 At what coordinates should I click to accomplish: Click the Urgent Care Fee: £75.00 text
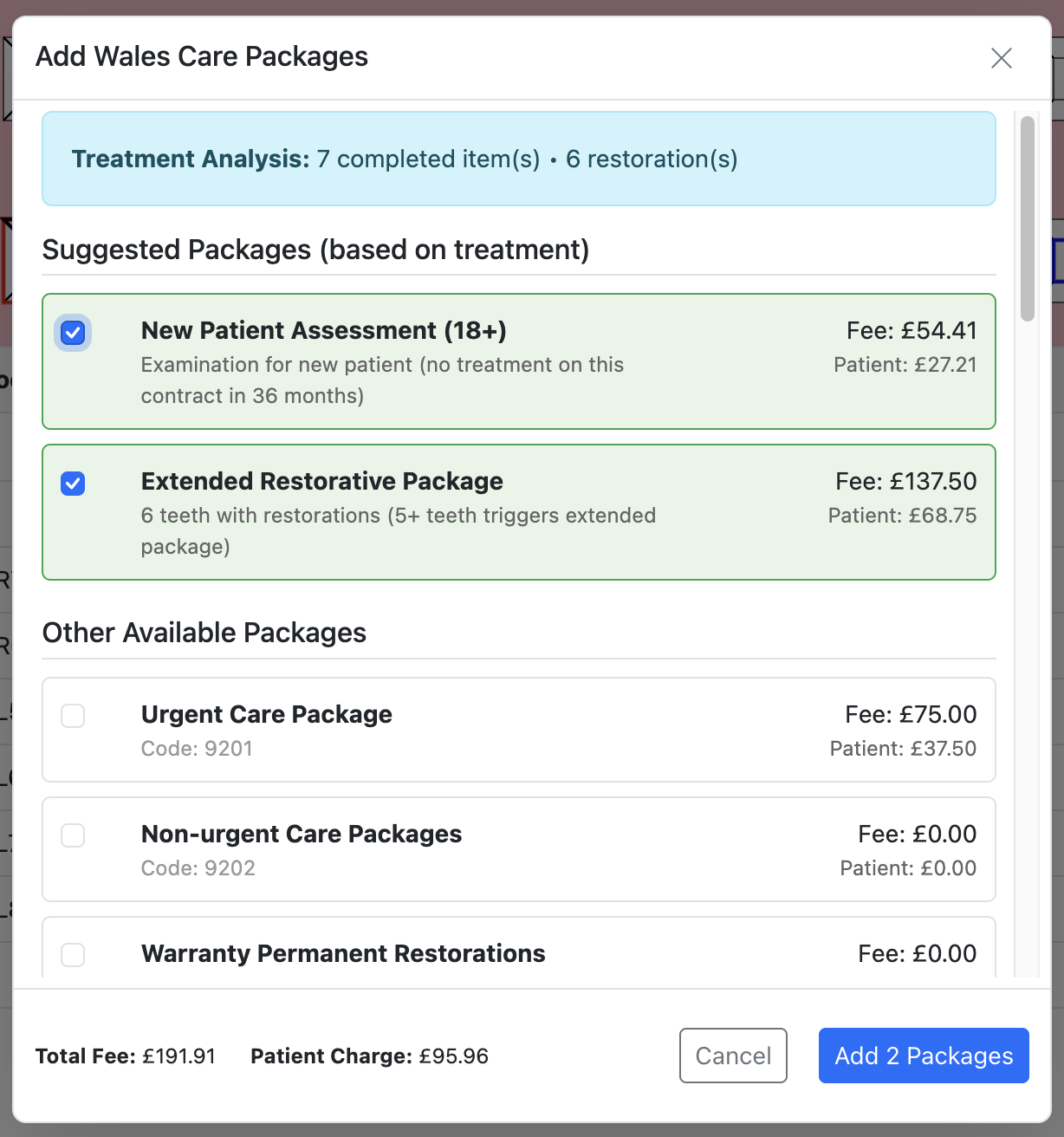(x=910, y=714)
